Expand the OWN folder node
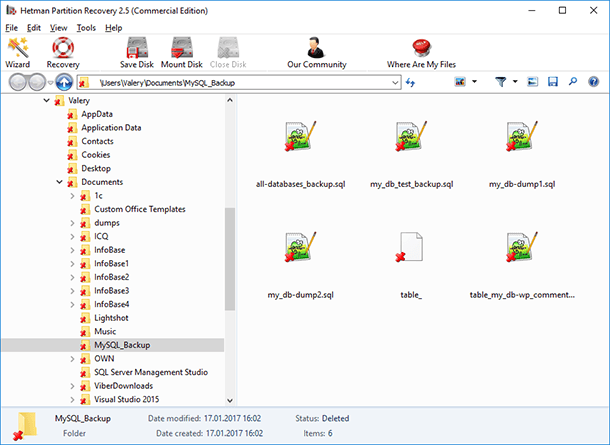This screenshot has height=445, width=610. pyautogui.click(x=72, y=359)
